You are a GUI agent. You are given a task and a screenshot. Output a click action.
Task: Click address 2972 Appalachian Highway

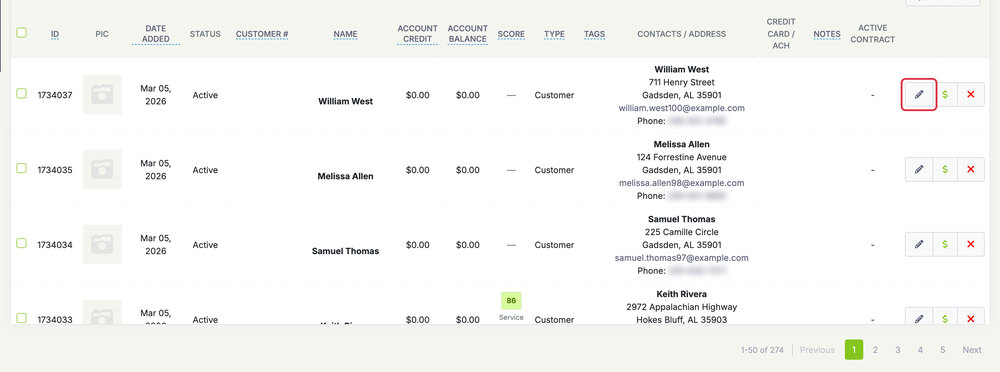tap(681, 307)
